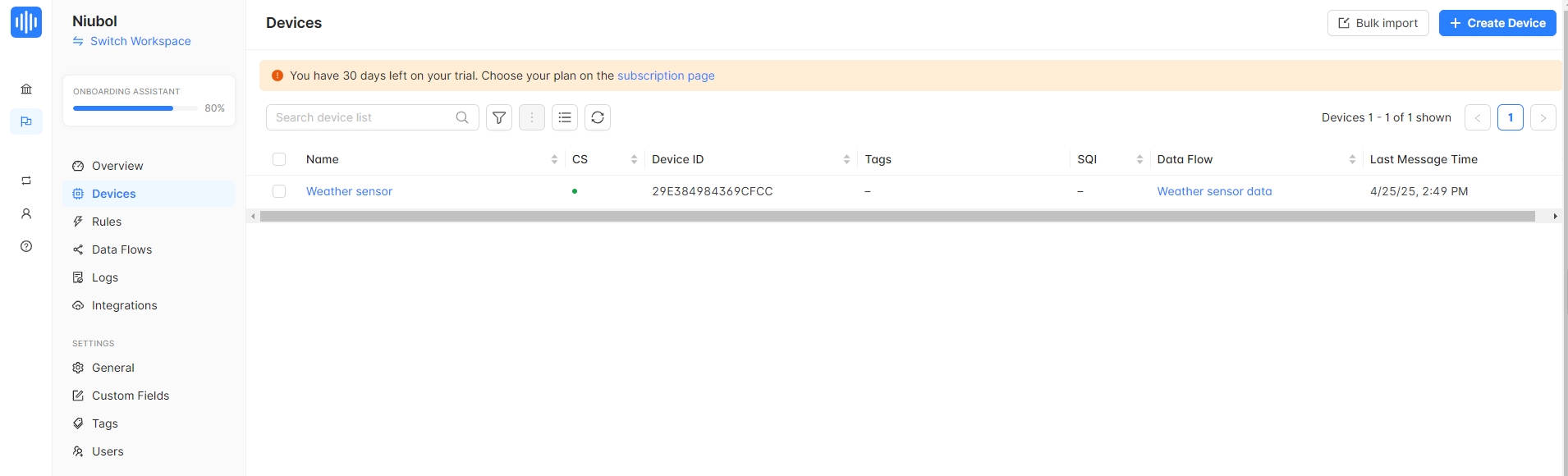Image resolution: width=1568 pixels, height=476 pixels.
Task: Toggle the select-all devices checkbox
Action: 279,159
